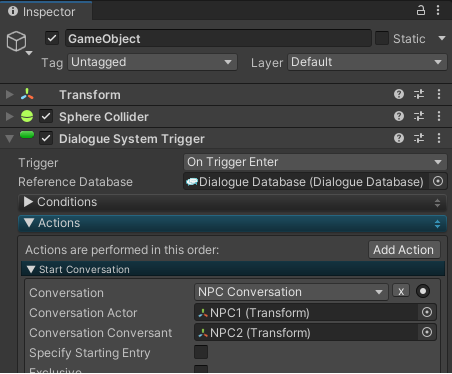Screen dimensions: 452x374
Task: Toggle the GameObject active checkbox
Action: [x=52, y=38]
